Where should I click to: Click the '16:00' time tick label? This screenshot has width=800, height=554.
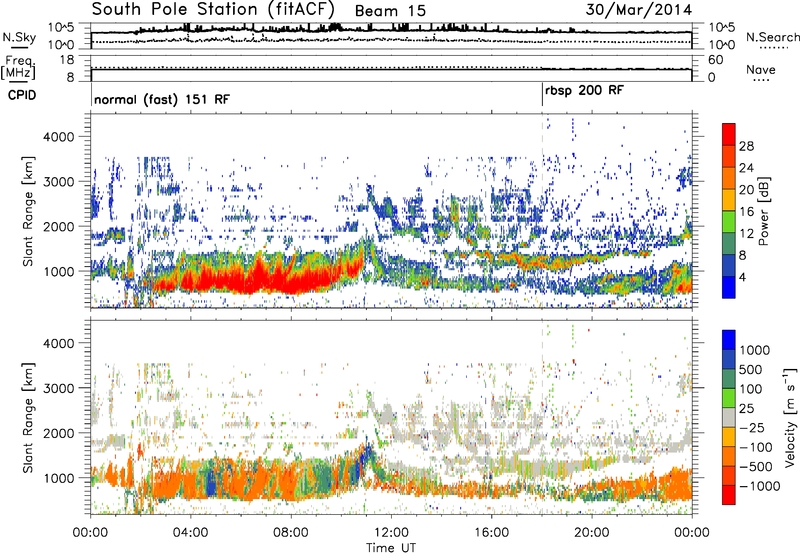[x=491, y=533]
